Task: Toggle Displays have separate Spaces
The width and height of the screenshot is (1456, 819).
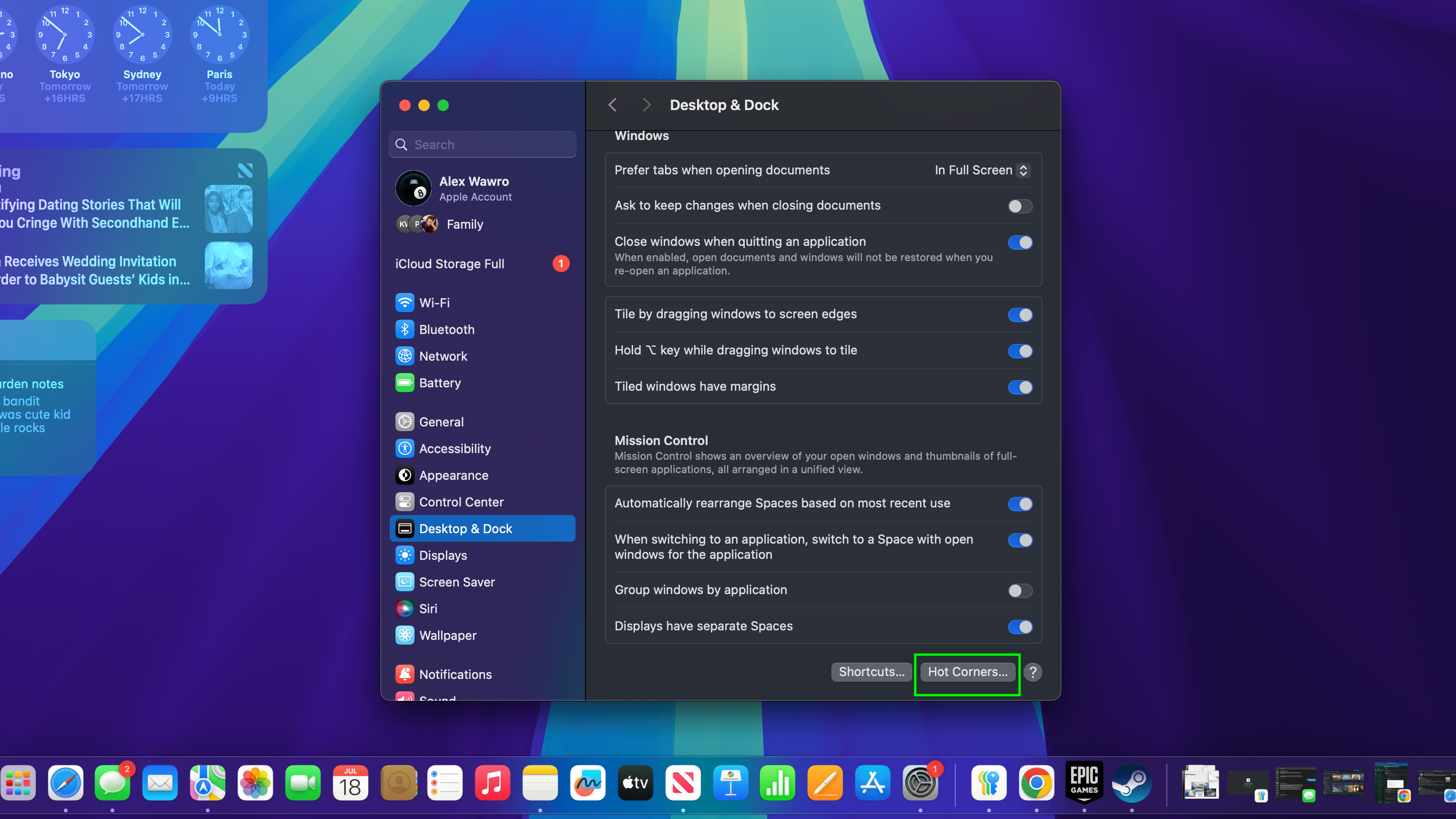Action: pos(1020,626)
